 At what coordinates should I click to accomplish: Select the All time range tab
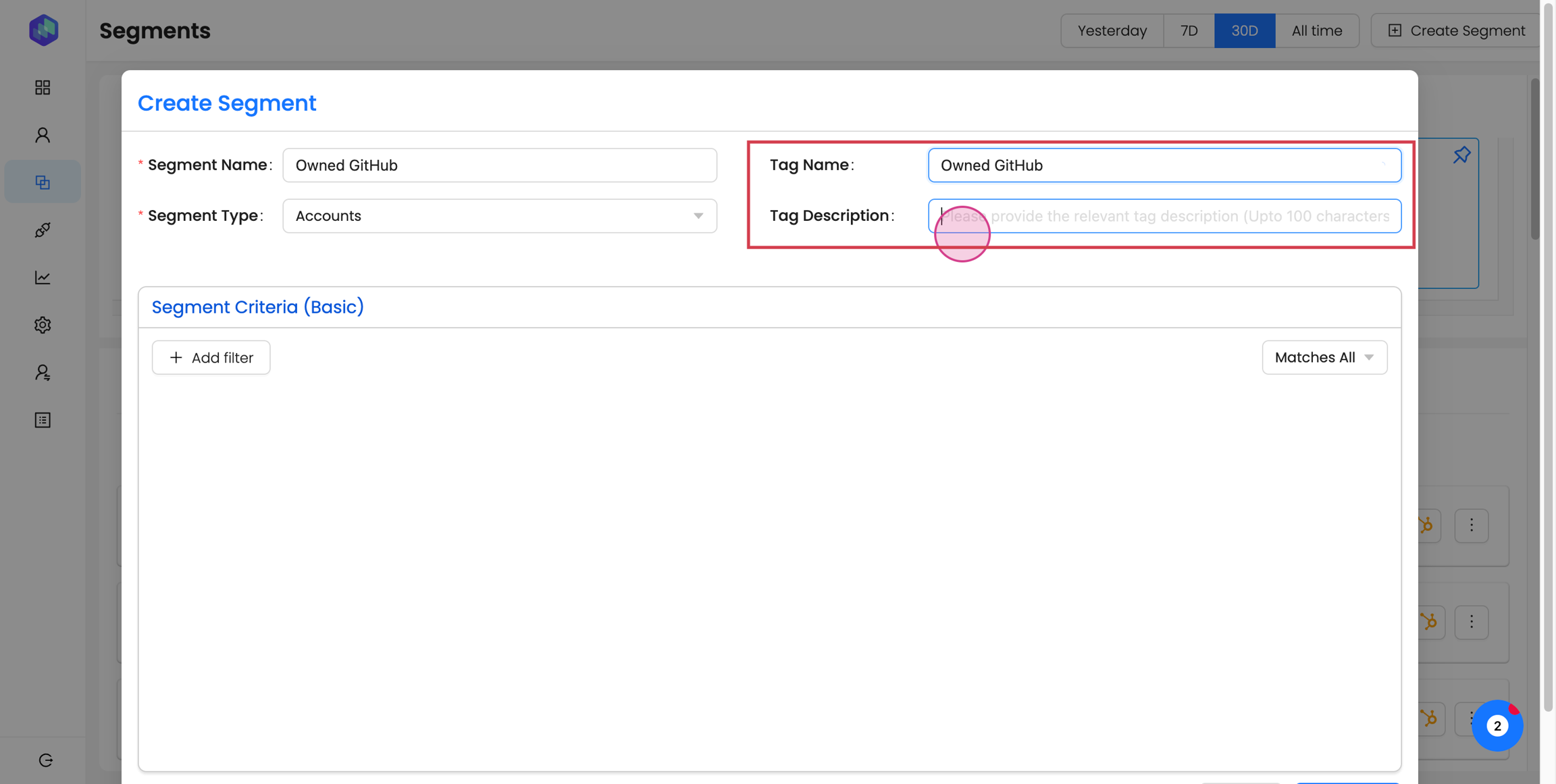click(1316, 30)
